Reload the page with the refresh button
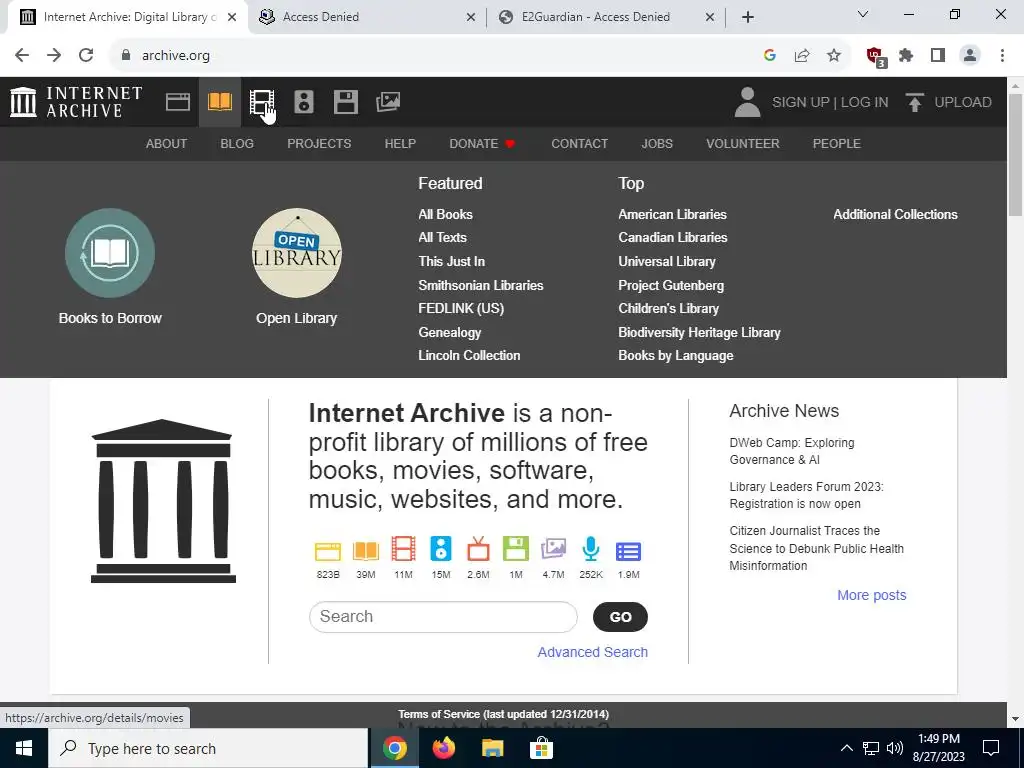The image size is (1024, 768). coord(86,55)
